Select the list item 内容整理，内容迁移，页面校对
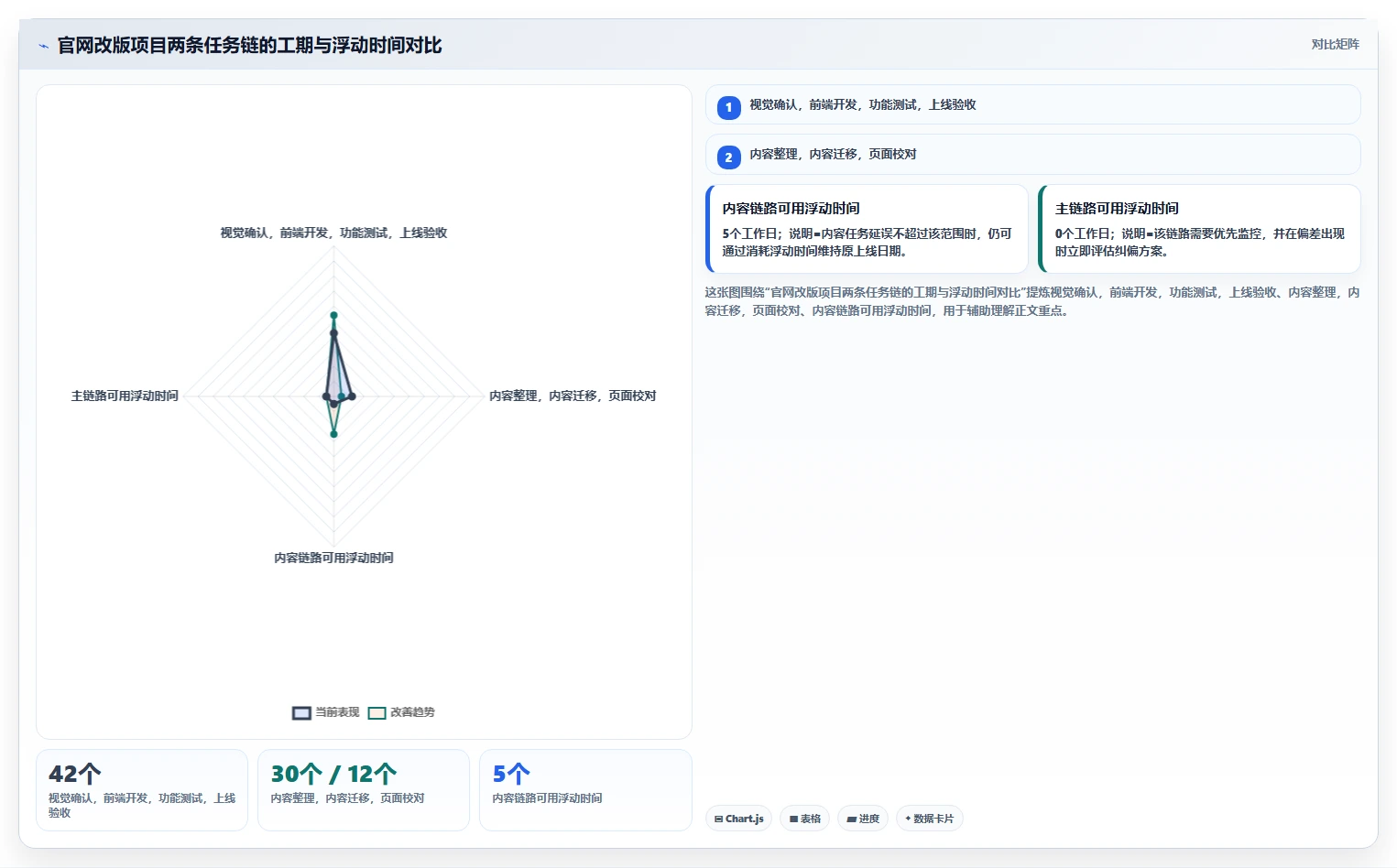Viewport: 1397px width, 868px height. (1032, 154)
